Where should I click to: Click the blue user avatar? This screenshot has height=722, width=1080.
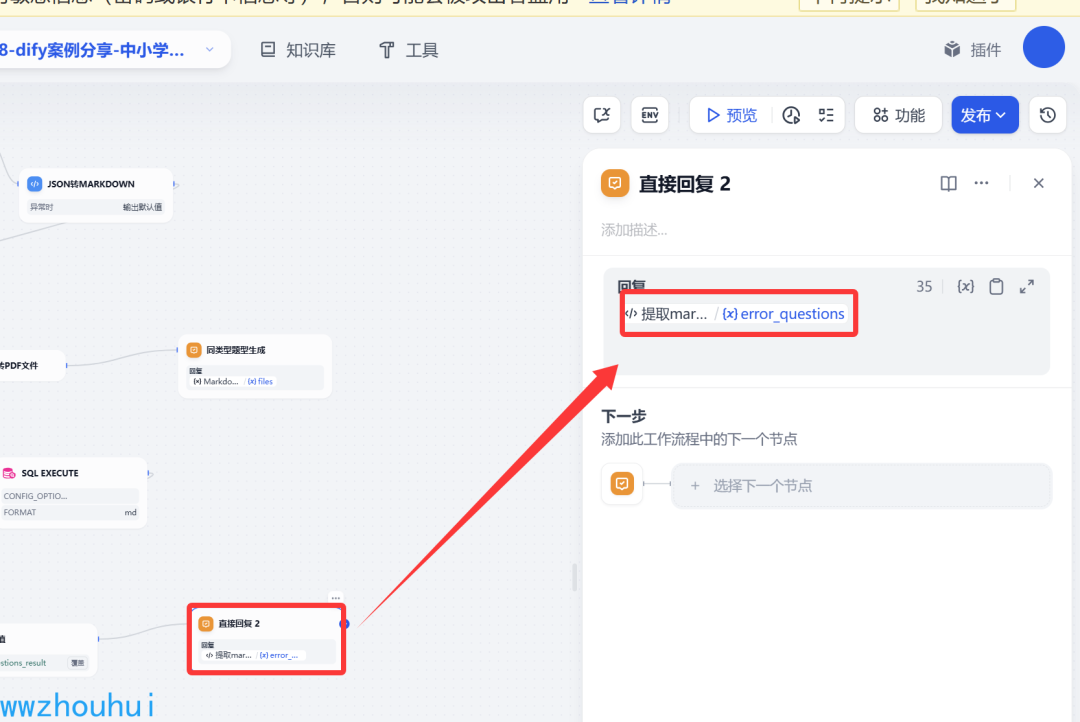click(x=1043, y=47)
